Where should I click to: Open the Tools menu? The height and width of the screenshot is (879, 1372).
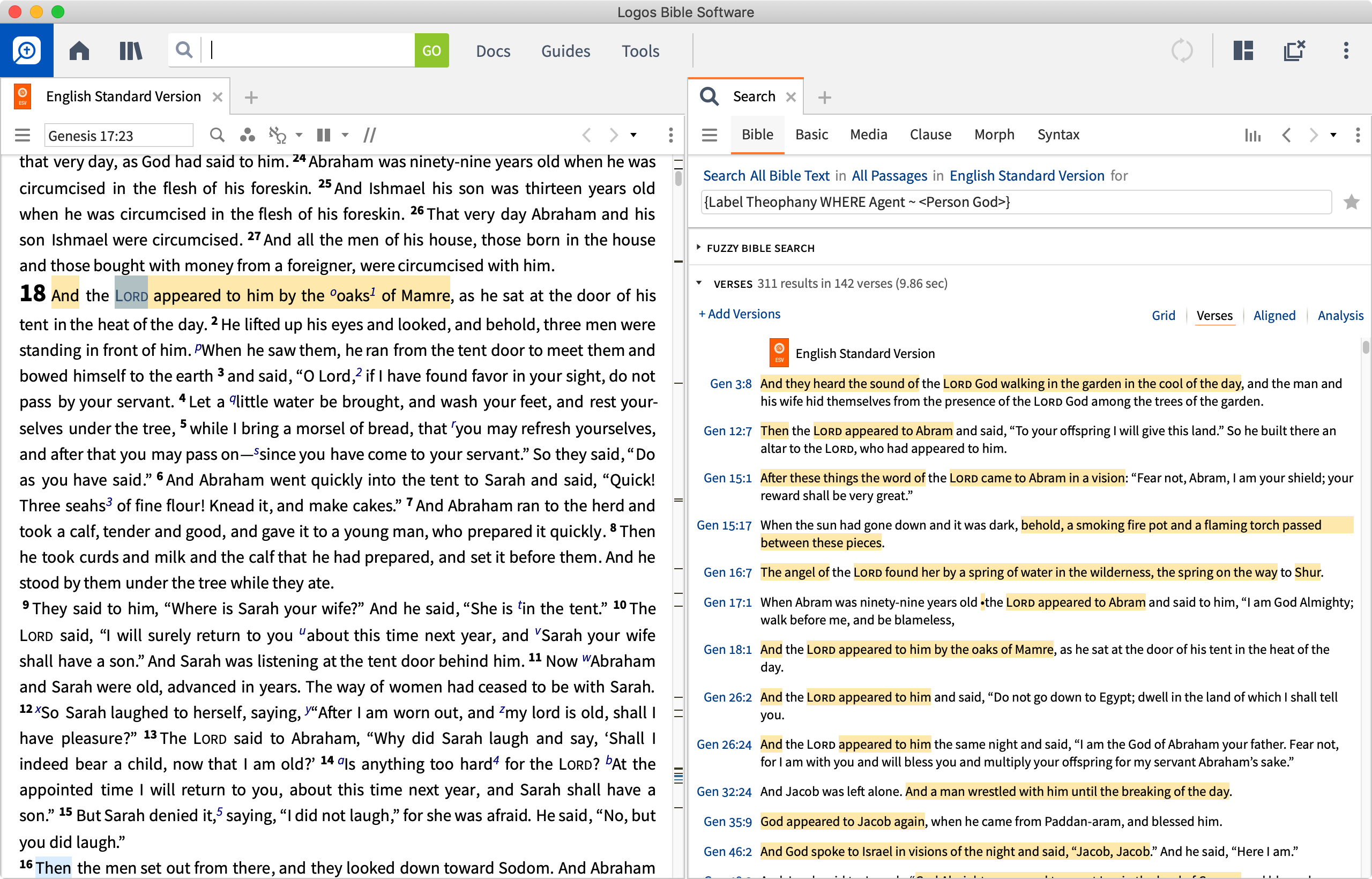(x=640, y=51)
